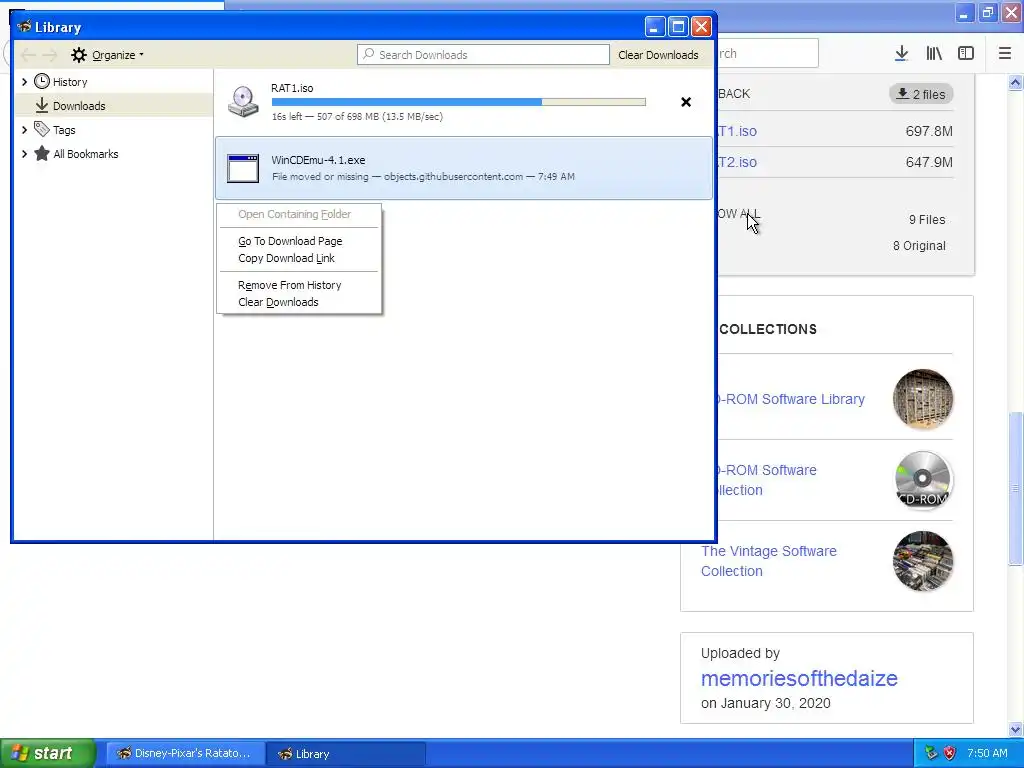This screenshot has height=768, width=1024.
Task: Click the CD-ROM Software Library thumbnail
Action: pyautogui.click(x=922, y=399)
